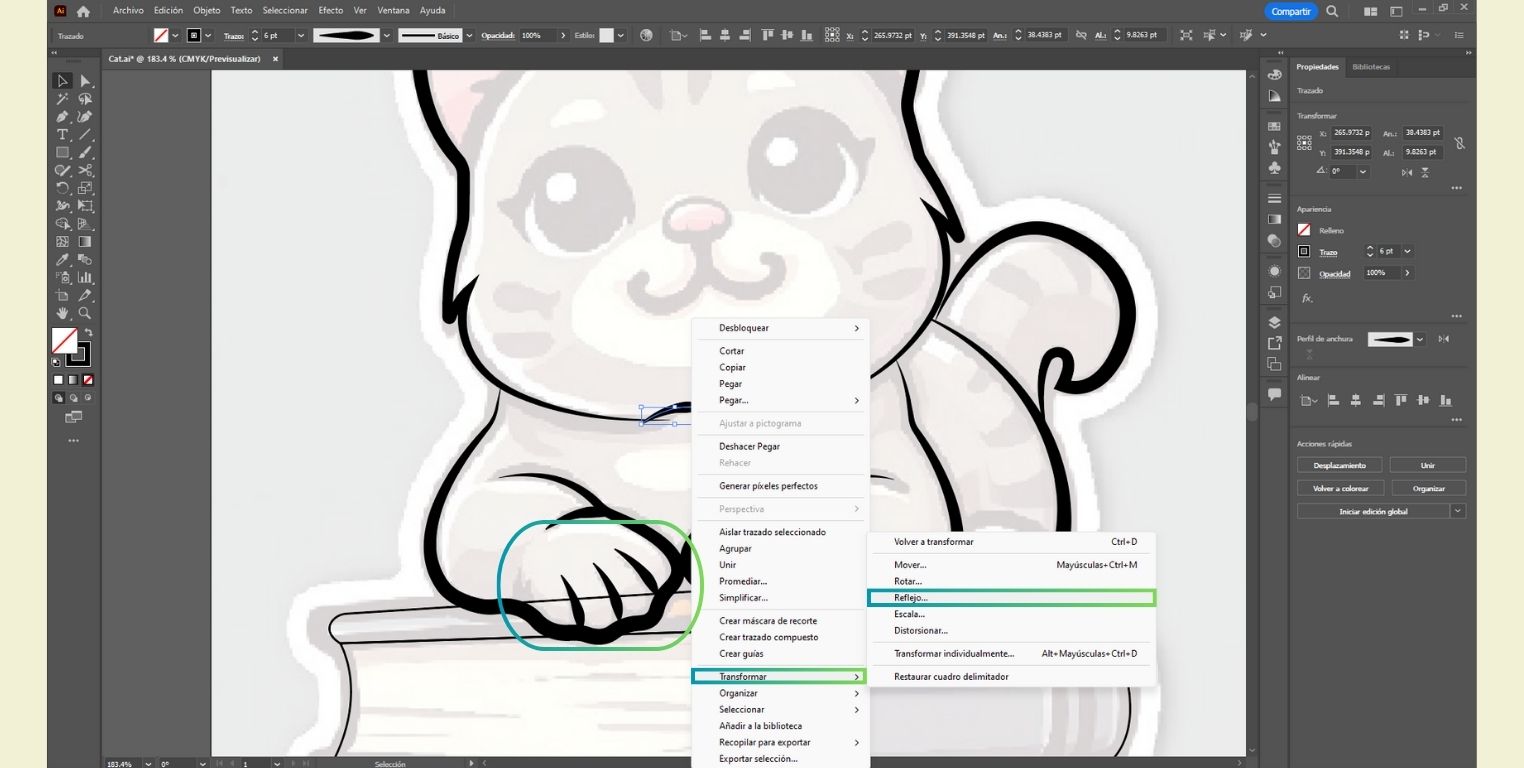Select the reference point grid in Transformar

tap(1304, 143)
